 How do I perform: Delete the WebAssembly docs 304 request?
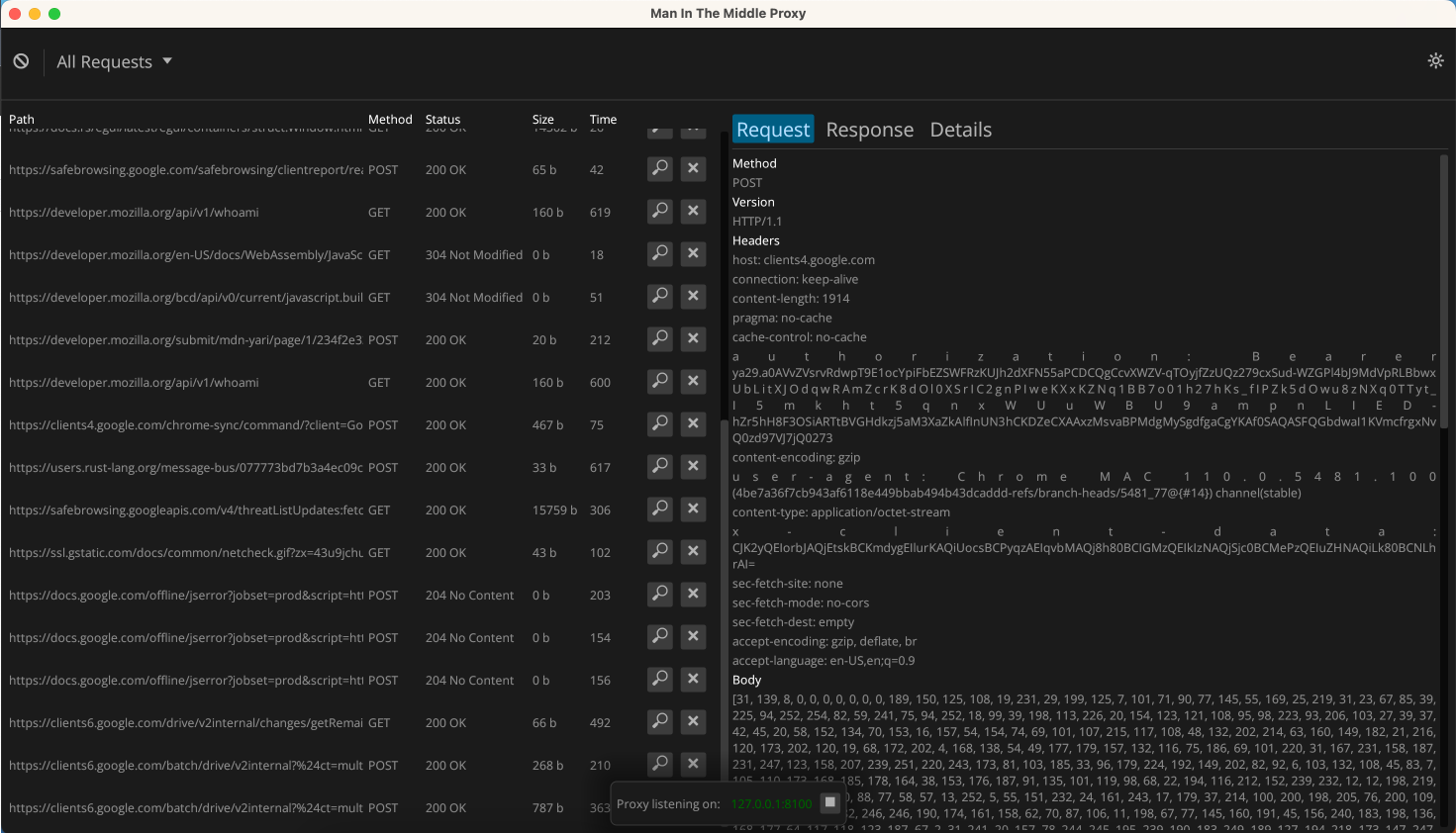(694, 254)
